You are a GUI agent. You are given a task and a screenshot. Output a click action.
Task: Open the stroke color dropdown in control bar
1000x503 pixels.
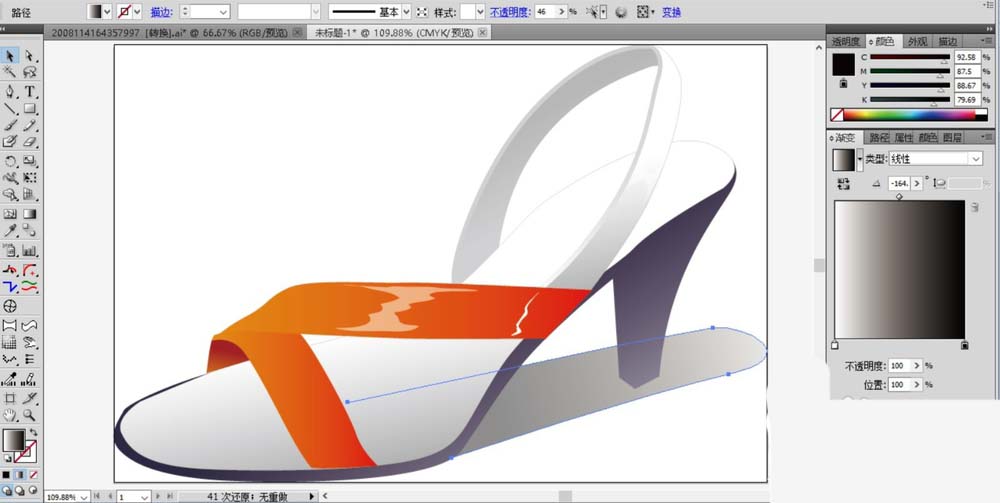click(x=137, y=11)
